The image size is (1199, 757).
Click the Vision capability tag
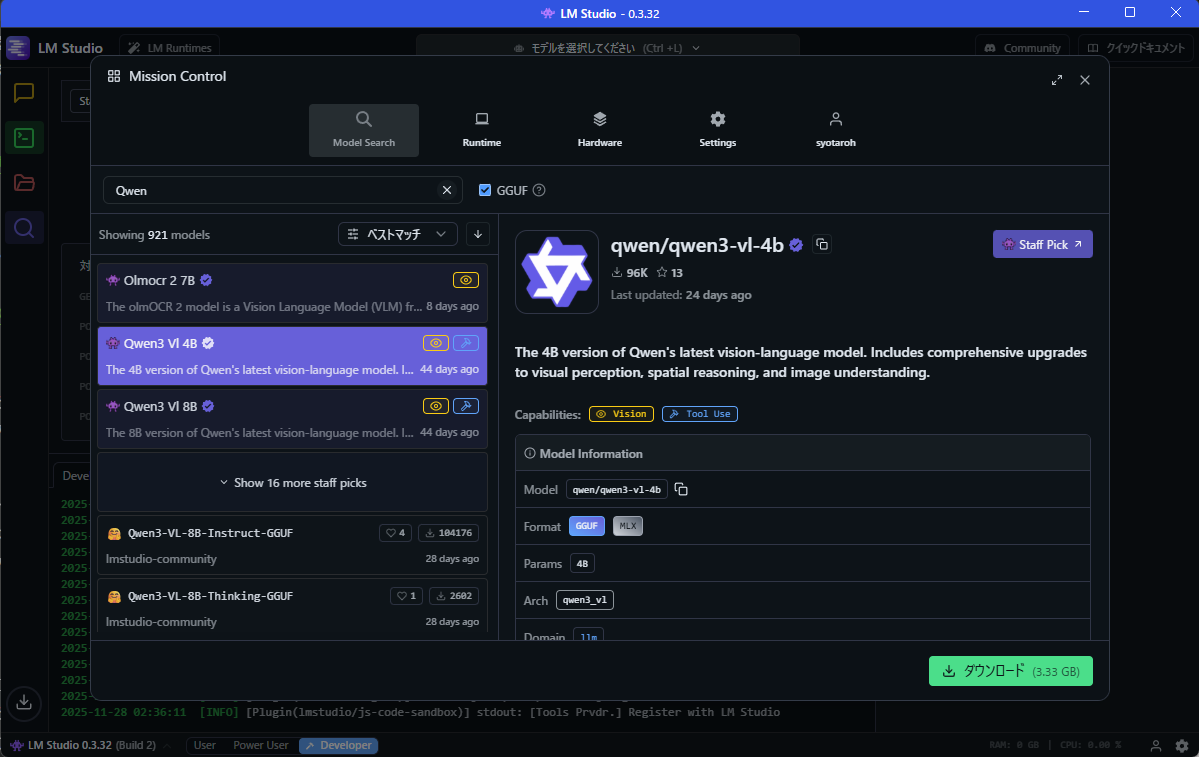(621, 414)
